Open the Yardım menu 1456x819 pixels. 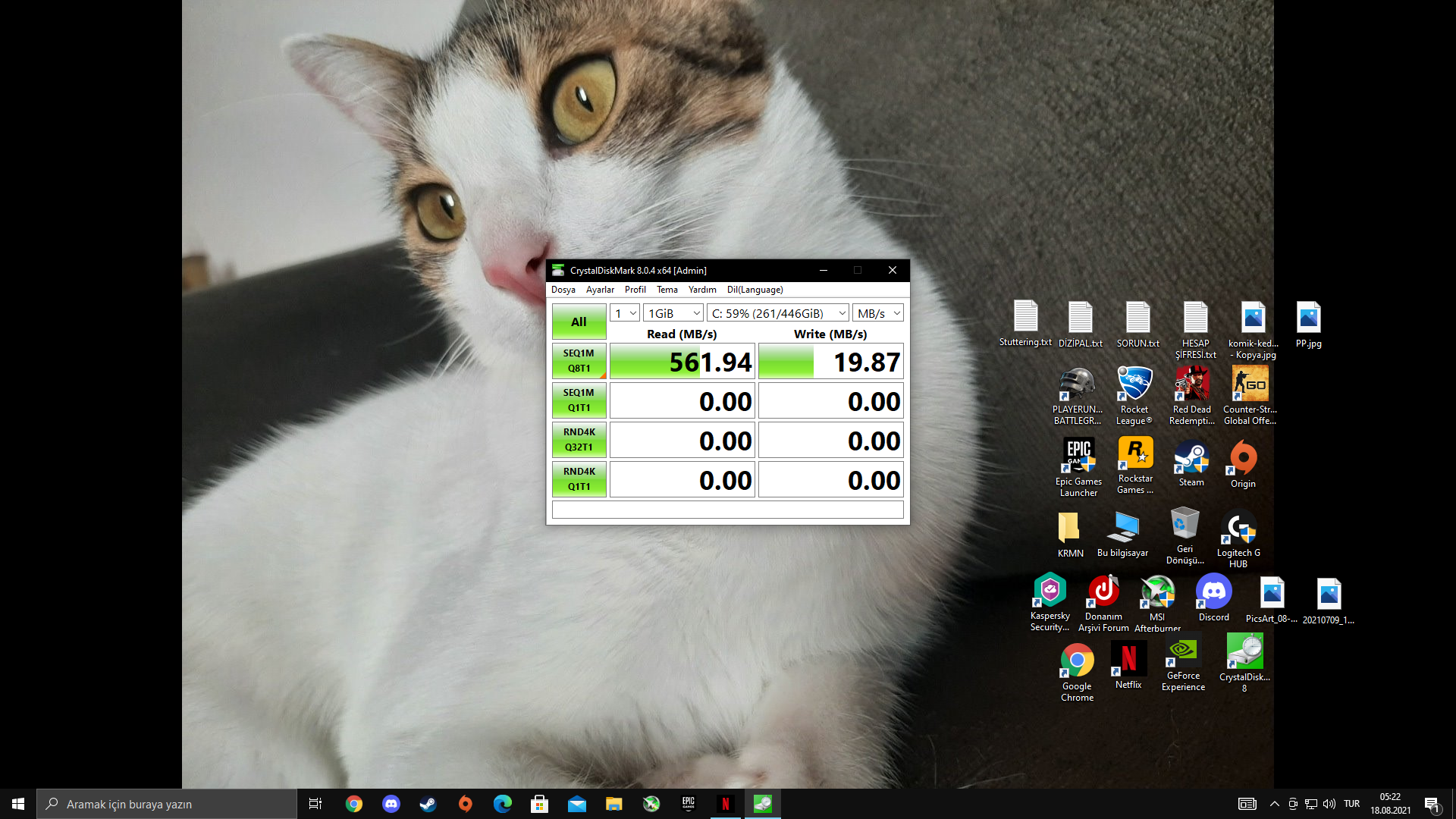701,290
